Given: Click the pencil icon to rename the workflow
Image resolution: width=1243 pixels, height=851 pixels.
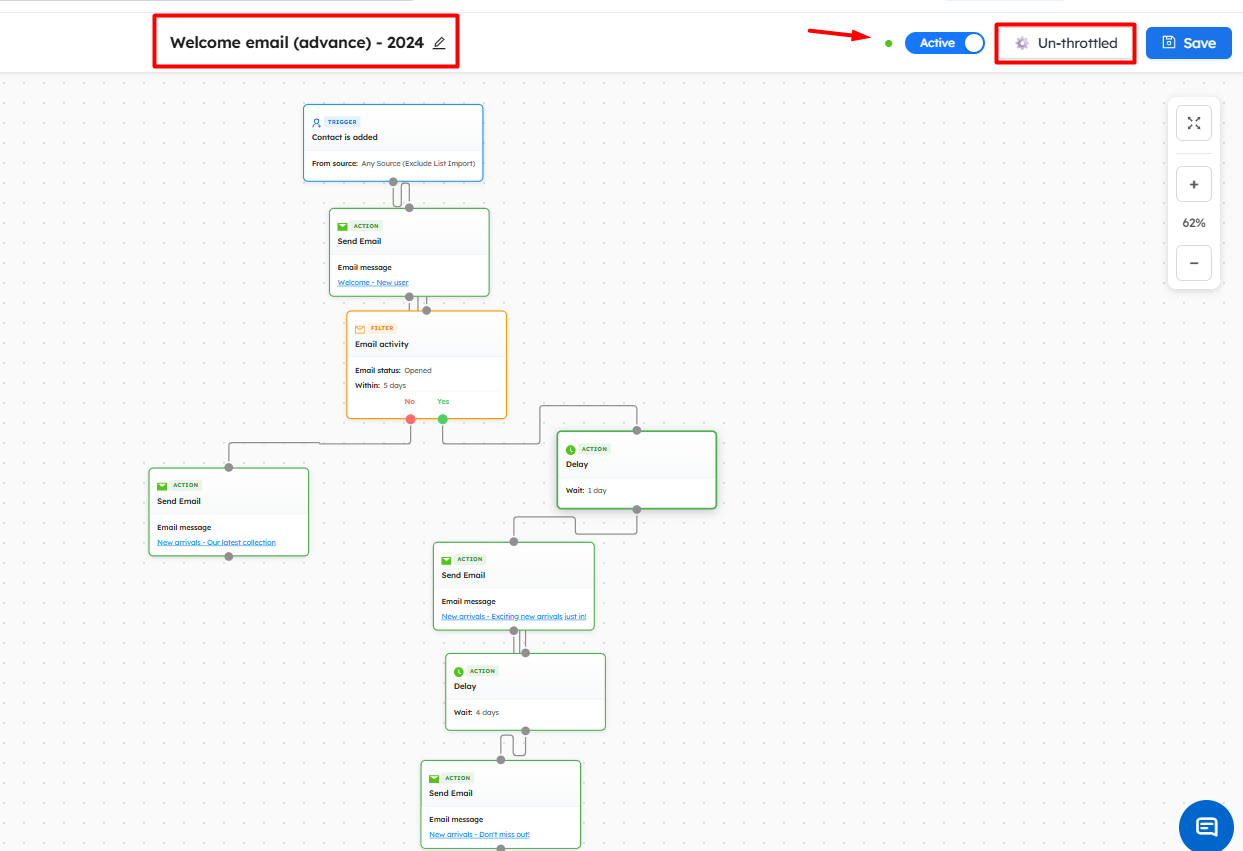Looking at the screenshot, I should point(439,43).
